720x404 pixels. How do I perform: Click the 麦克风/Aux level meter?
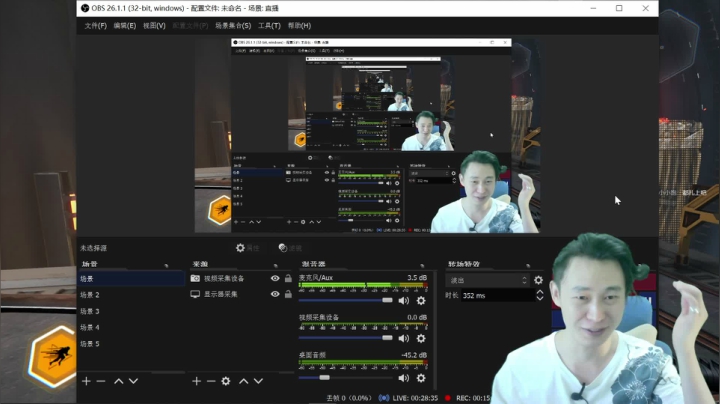click(x=363, y=285)
